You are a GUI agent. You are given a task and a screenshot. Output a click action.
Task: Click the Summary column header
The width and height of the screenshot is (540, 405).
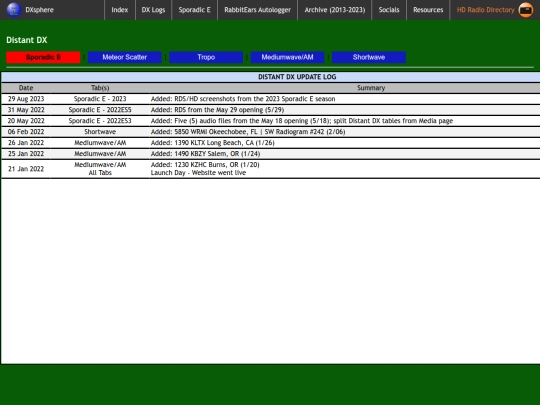point(371,88)
